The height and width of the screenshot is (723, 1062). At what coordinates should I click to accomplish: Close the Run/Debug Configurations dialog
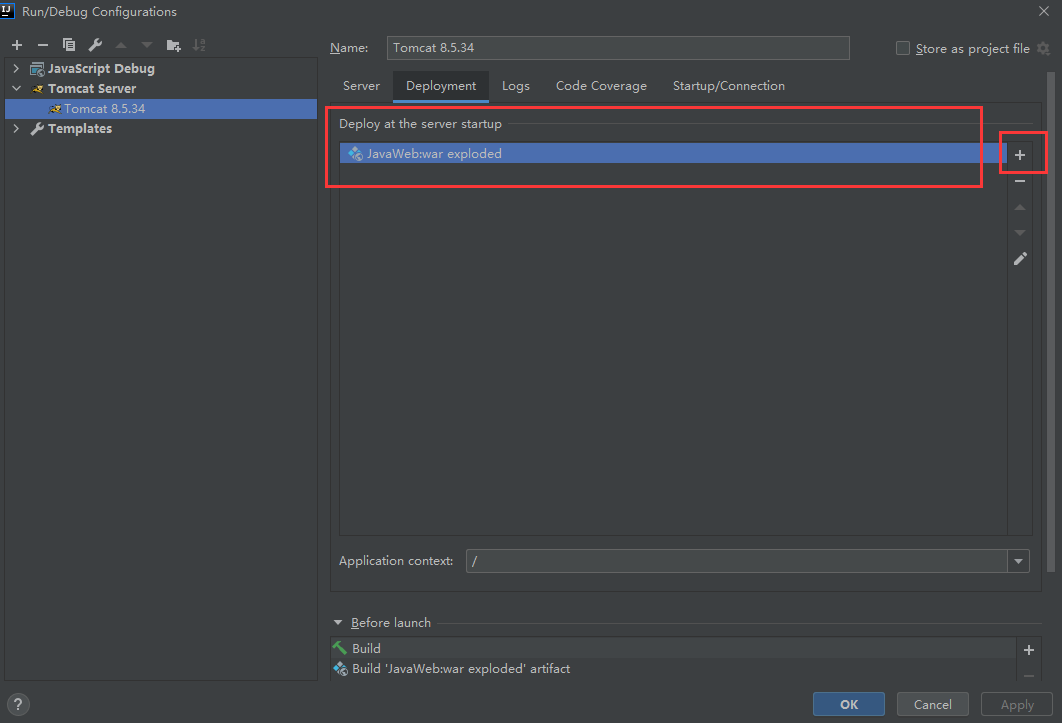coord(1044,11)
